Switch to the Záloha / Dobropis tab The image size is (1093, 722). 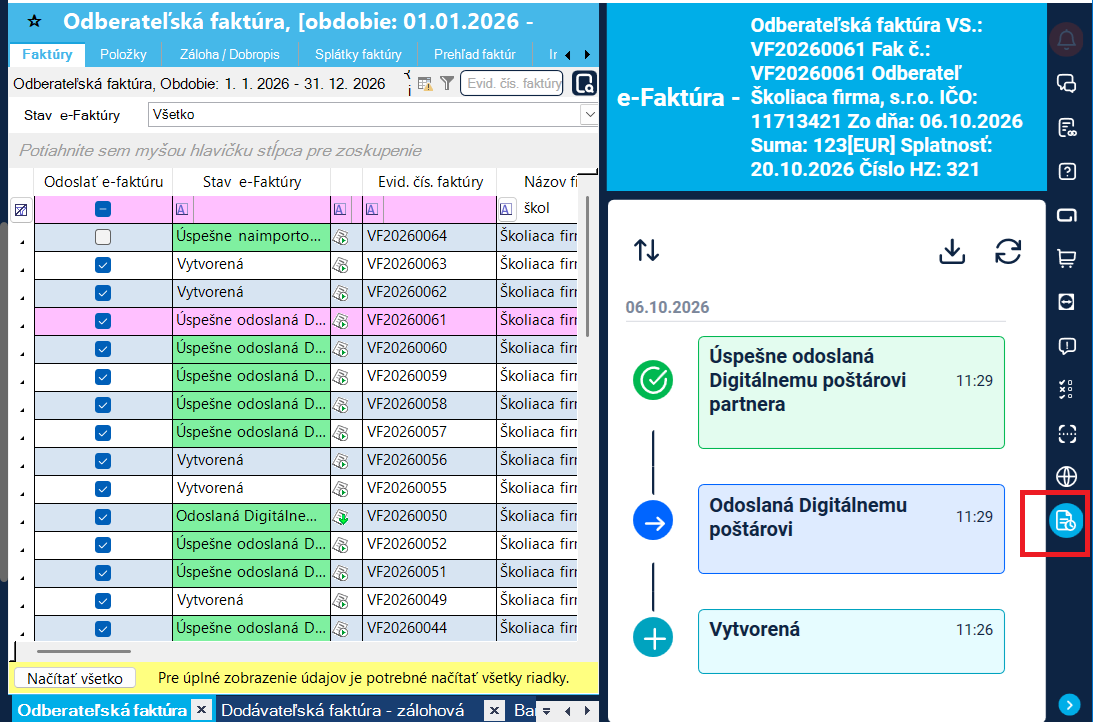tap(230, 54)
